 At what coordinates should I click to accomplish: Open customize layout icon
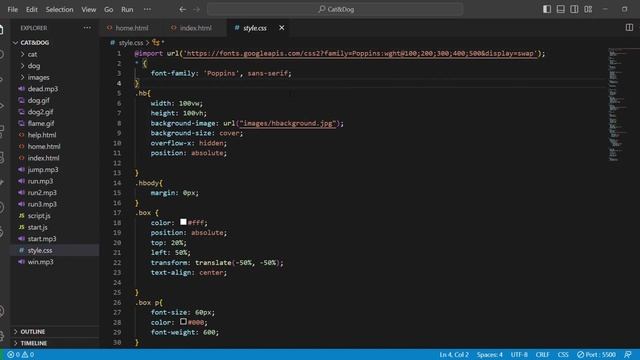[588, 9]
